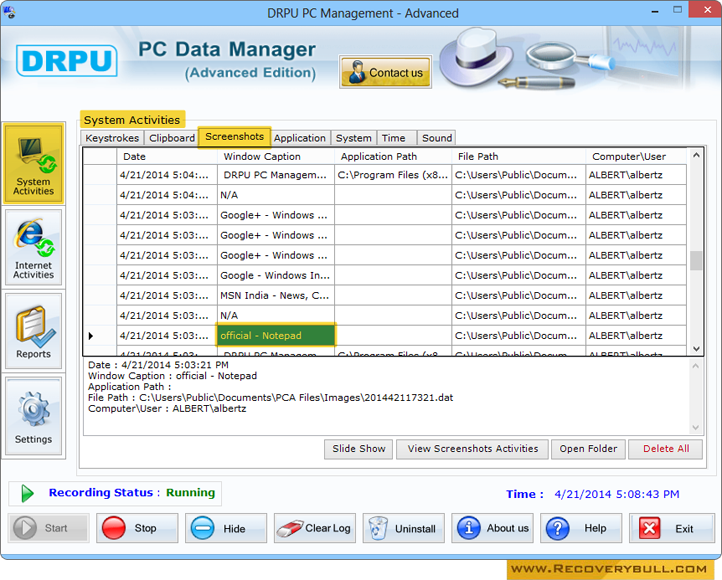Click the File Path column header

pyautogui.click(x=518, y=157)
